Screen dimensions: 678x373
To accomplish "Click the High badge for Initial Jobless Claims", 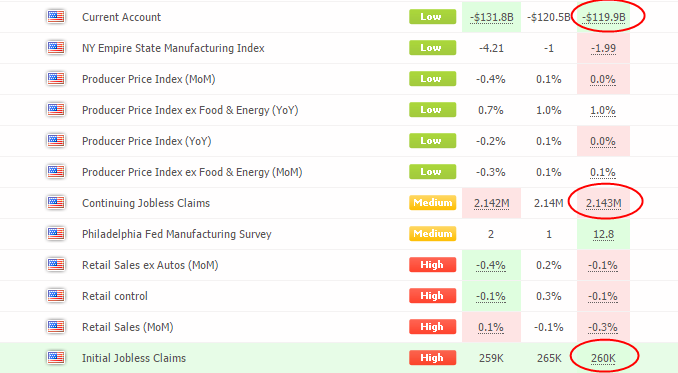I will point(432,358).
